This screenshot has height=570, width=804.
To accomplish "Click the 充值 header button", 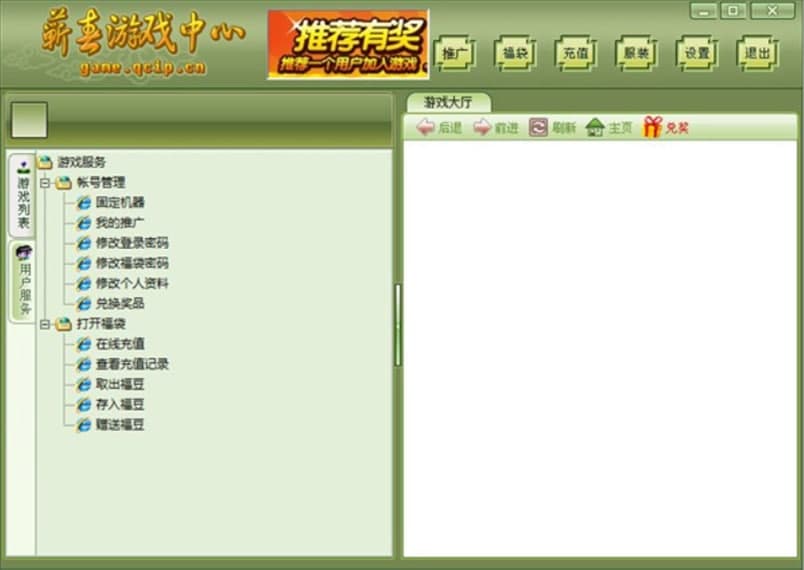I will [575, 53].
